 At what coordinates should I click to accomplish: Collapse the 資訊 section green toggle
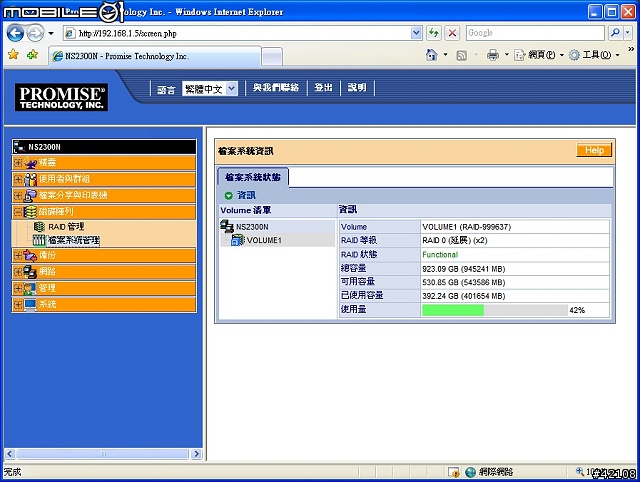pyautogui.click(x=229, y=196)
